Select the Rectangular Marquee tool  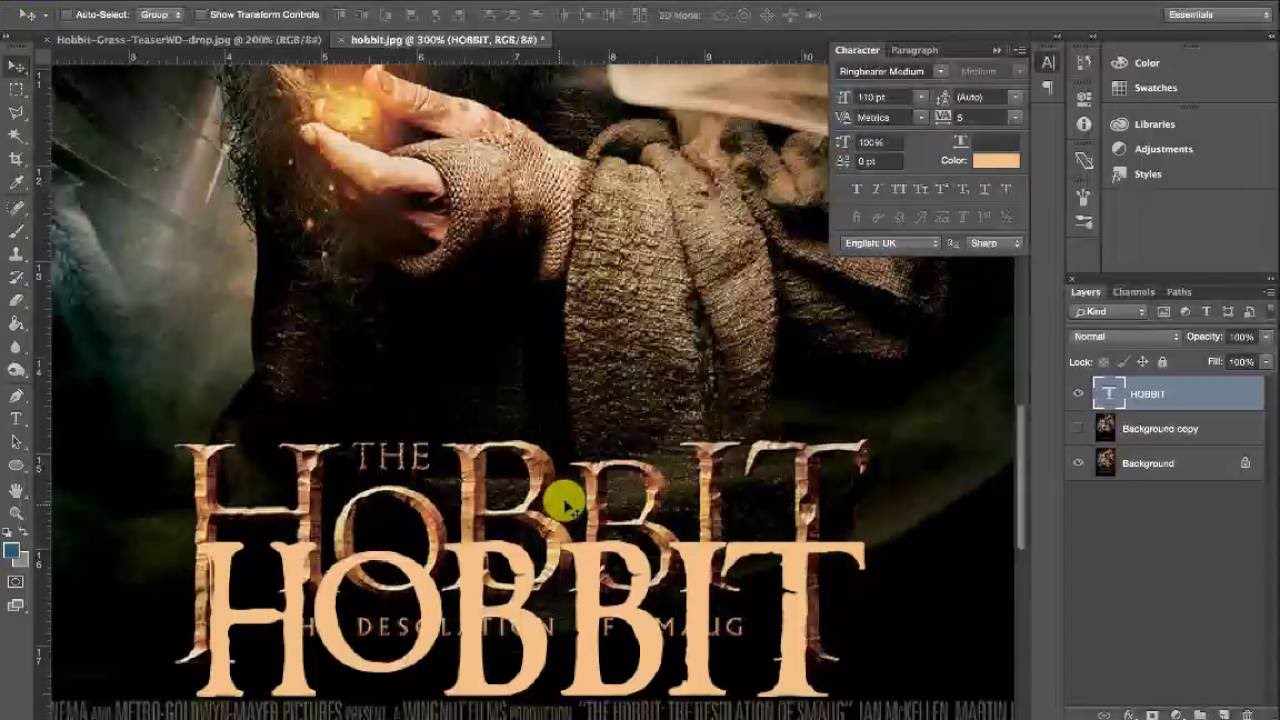16,89
